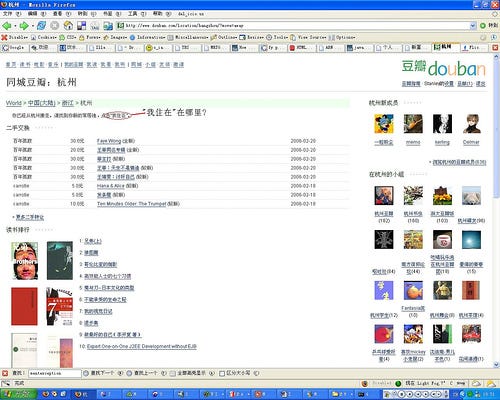Reload the page using the Refresh icon

point(42,25)
